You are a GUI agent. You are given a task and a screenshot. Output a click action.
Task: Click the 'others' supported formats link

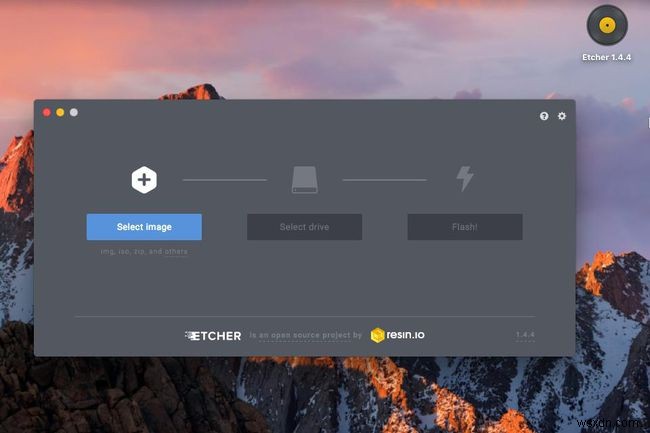[x=176, y=252]
